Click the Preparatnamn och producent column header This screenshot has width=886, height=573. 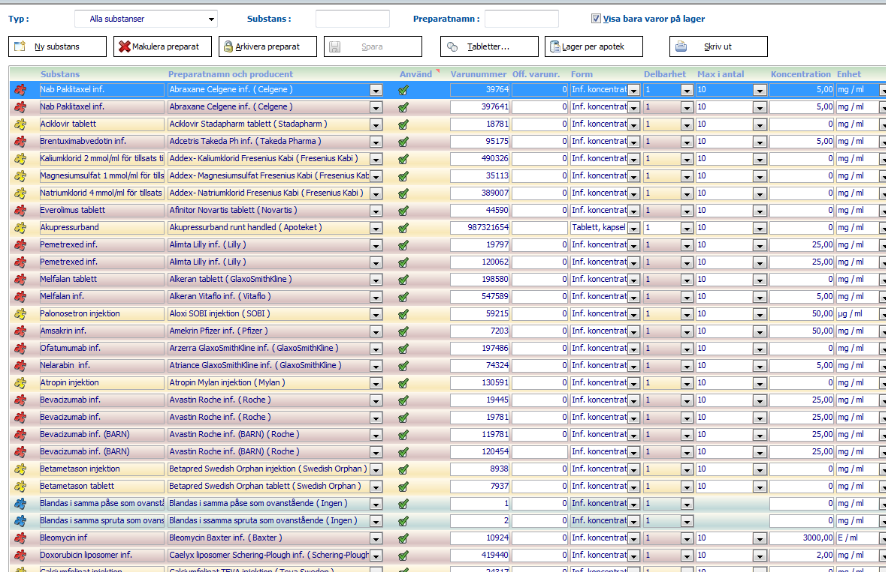tap(230, 74)
